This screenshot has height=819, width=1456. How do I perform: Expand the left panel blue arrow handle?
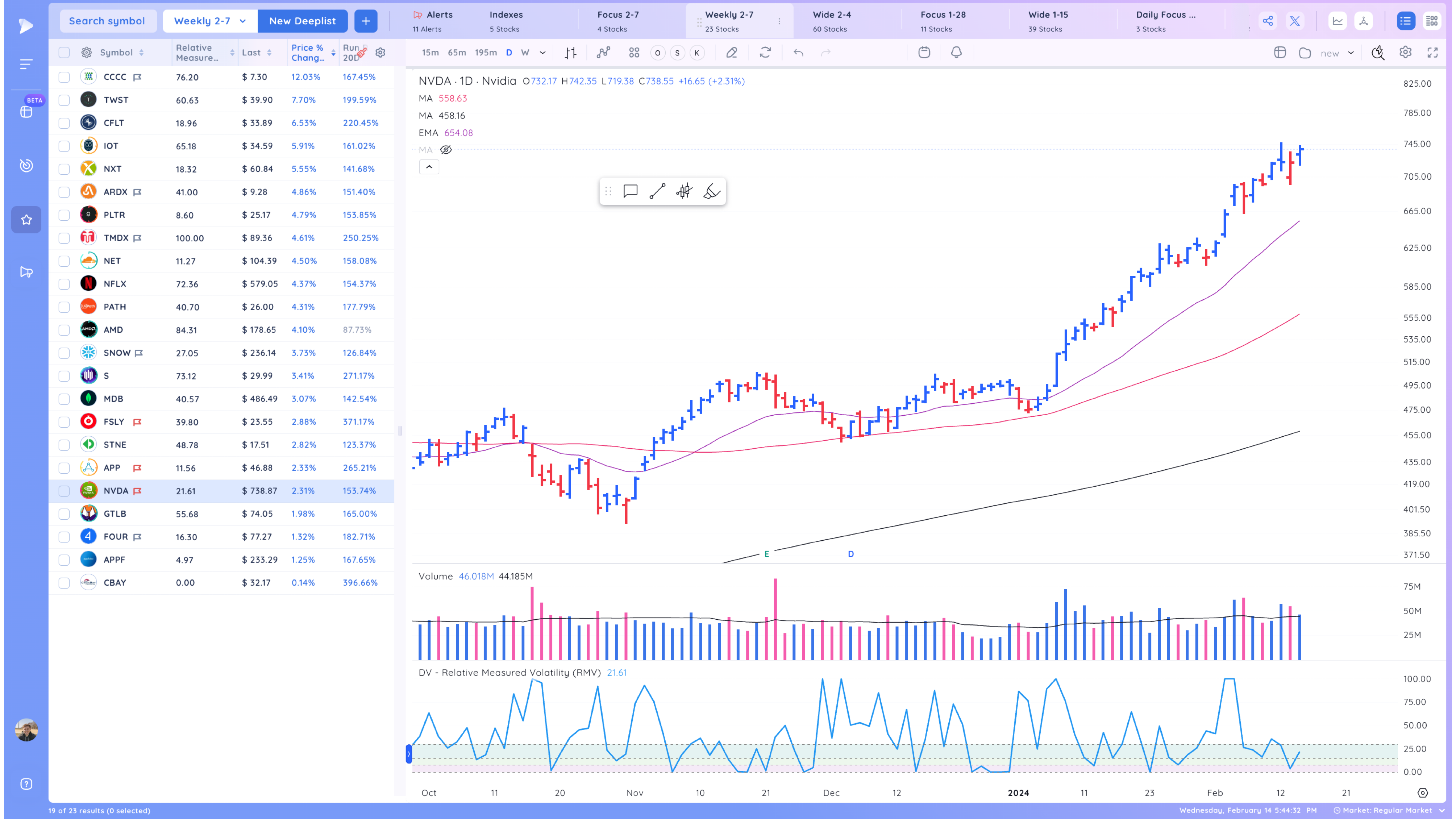click(409, 753)
